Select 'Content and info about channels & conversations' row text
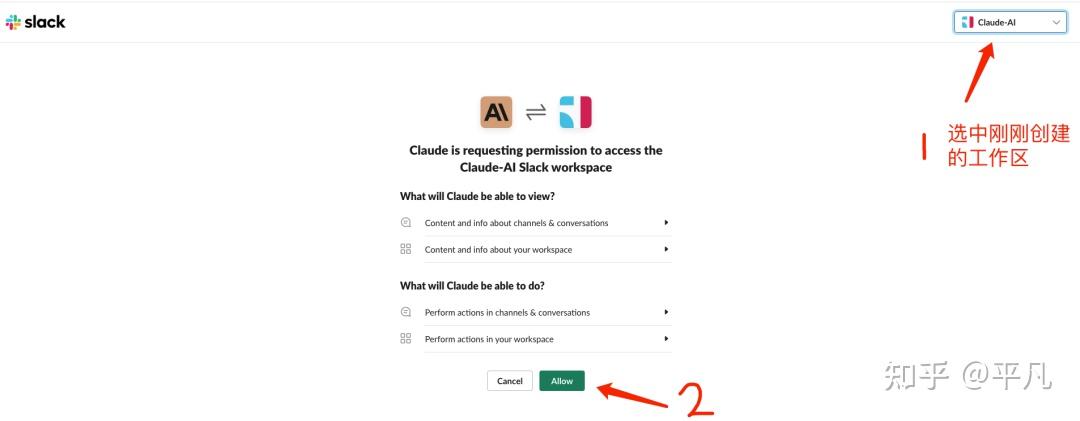 click(x=516, y=223)
